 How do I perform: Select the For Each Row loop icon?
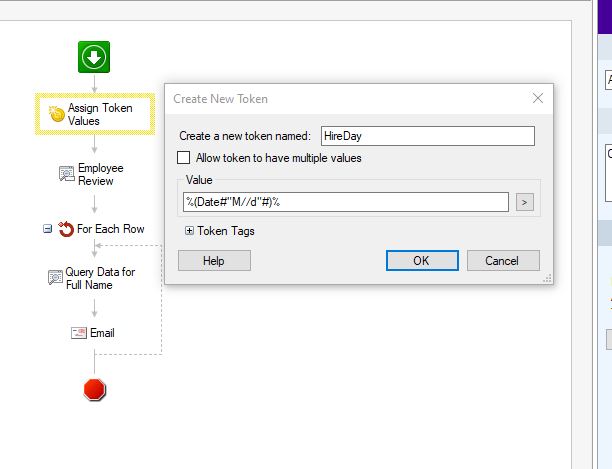click(x=66, y=229)
